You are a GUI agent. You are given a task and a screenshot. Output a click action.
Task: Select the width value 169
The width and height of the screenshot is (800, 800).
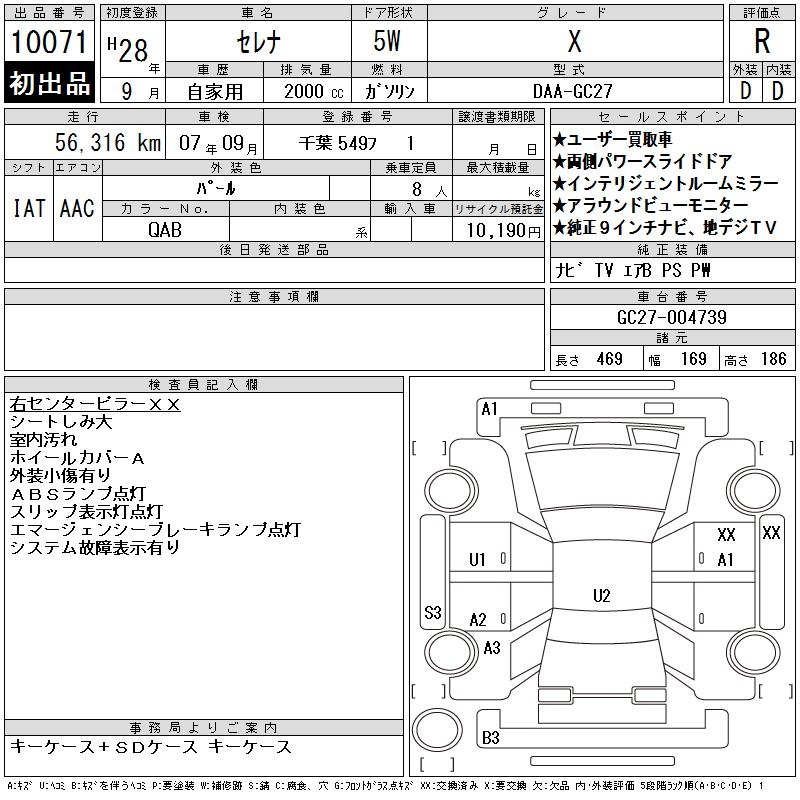[x=693, y=359]
